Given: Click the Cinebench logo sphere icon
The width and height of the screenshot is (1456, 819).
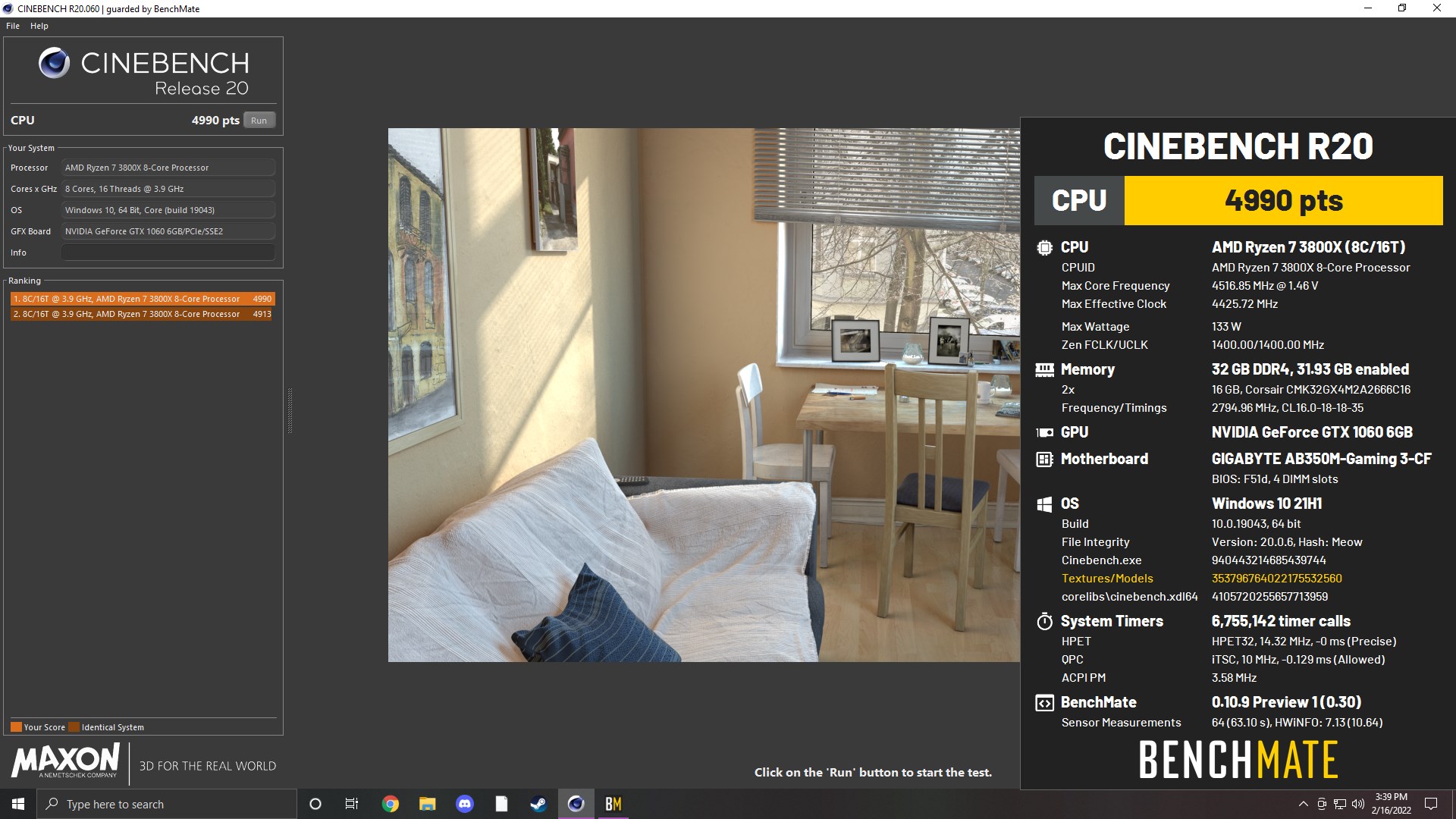Looking at the screenshot, I should point(55,63).
